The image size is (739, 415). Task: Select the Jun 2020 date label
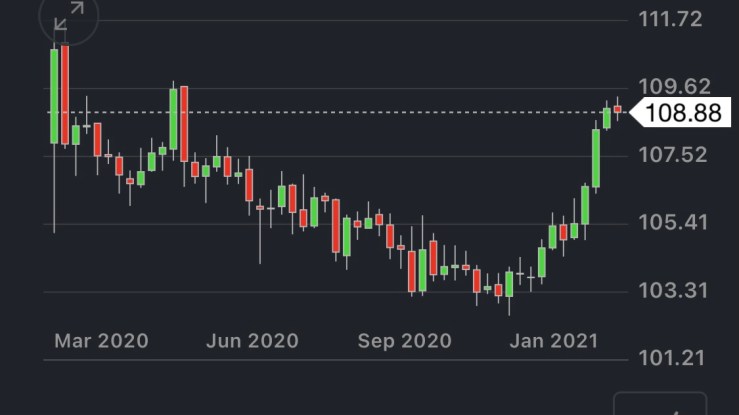pyautogui.click(x=252, y=340)
